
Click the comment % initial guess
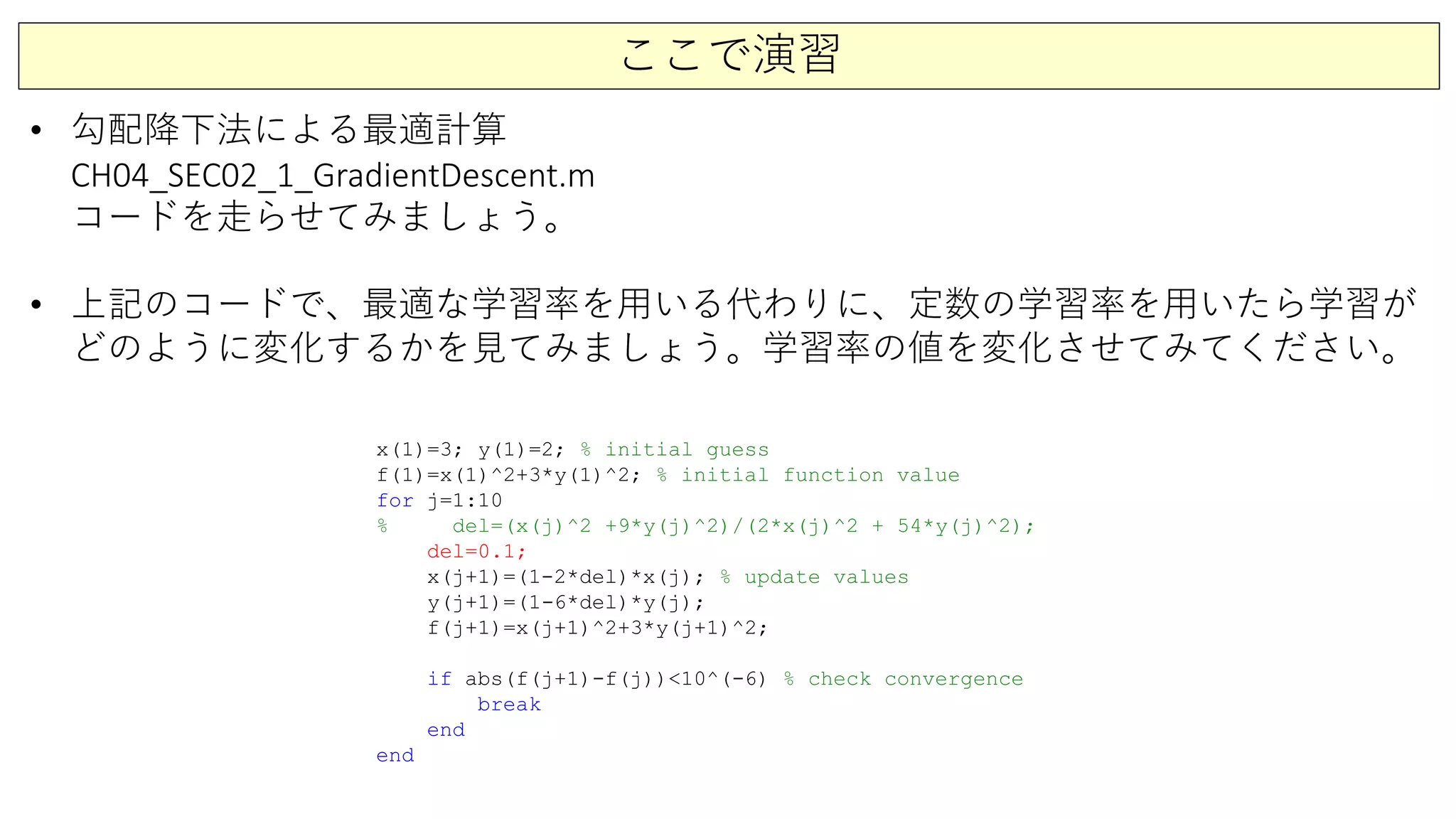pos(675,450)
